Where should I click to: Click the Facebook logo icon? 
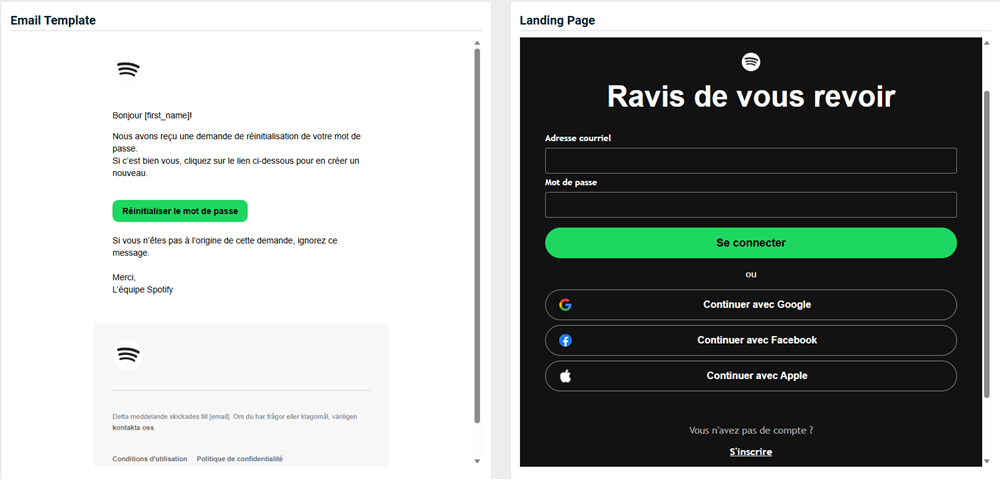coord(565,340)
